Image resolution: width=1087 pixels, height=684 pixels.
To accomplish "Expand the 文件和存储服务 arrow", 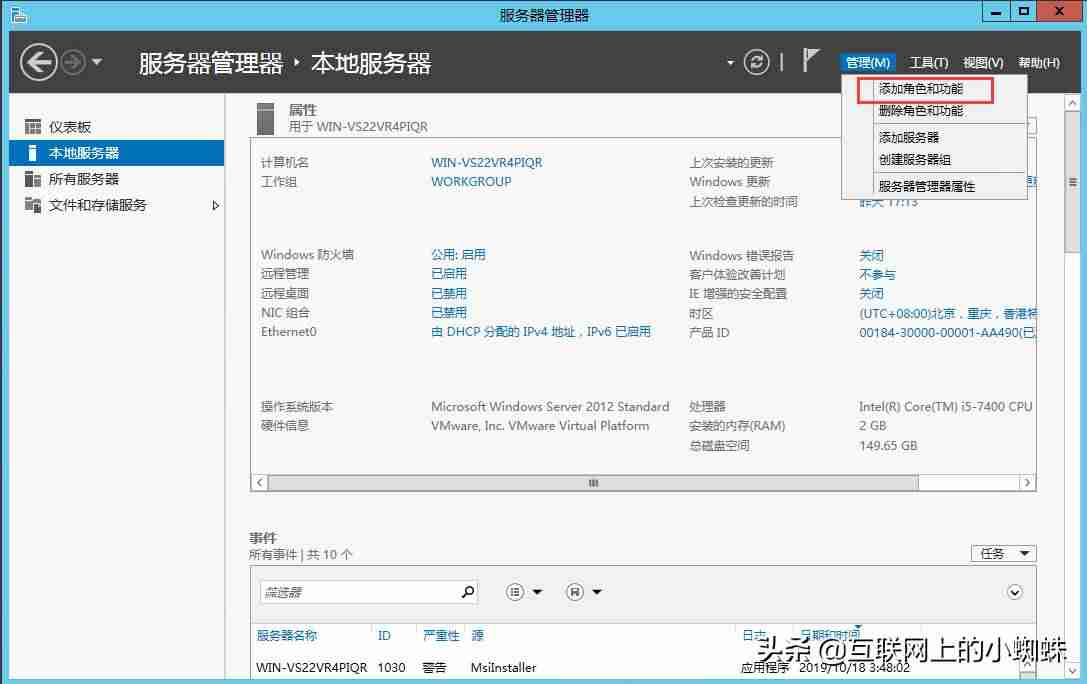I will point(216,205).
